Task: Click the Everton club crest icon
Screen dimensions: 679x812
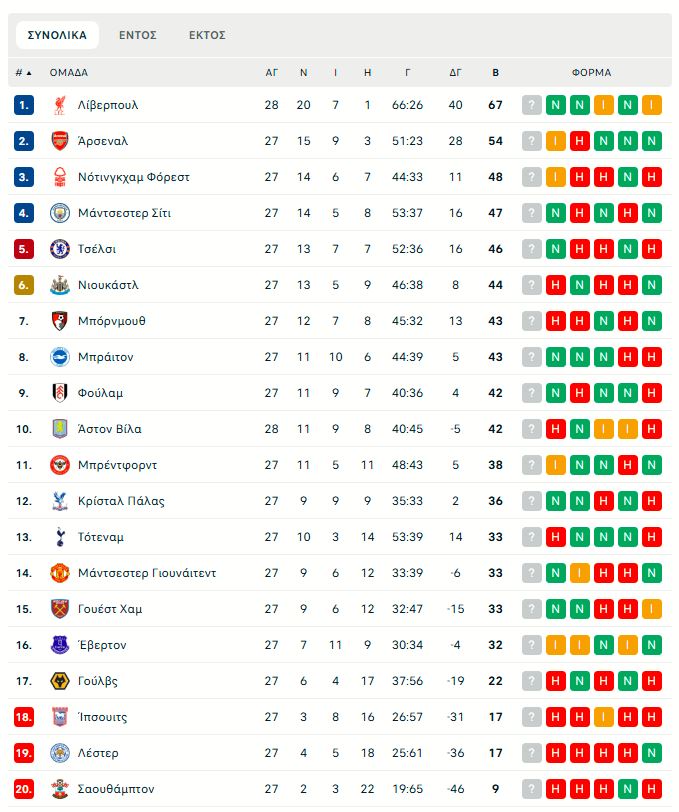Action: [60, 645]
